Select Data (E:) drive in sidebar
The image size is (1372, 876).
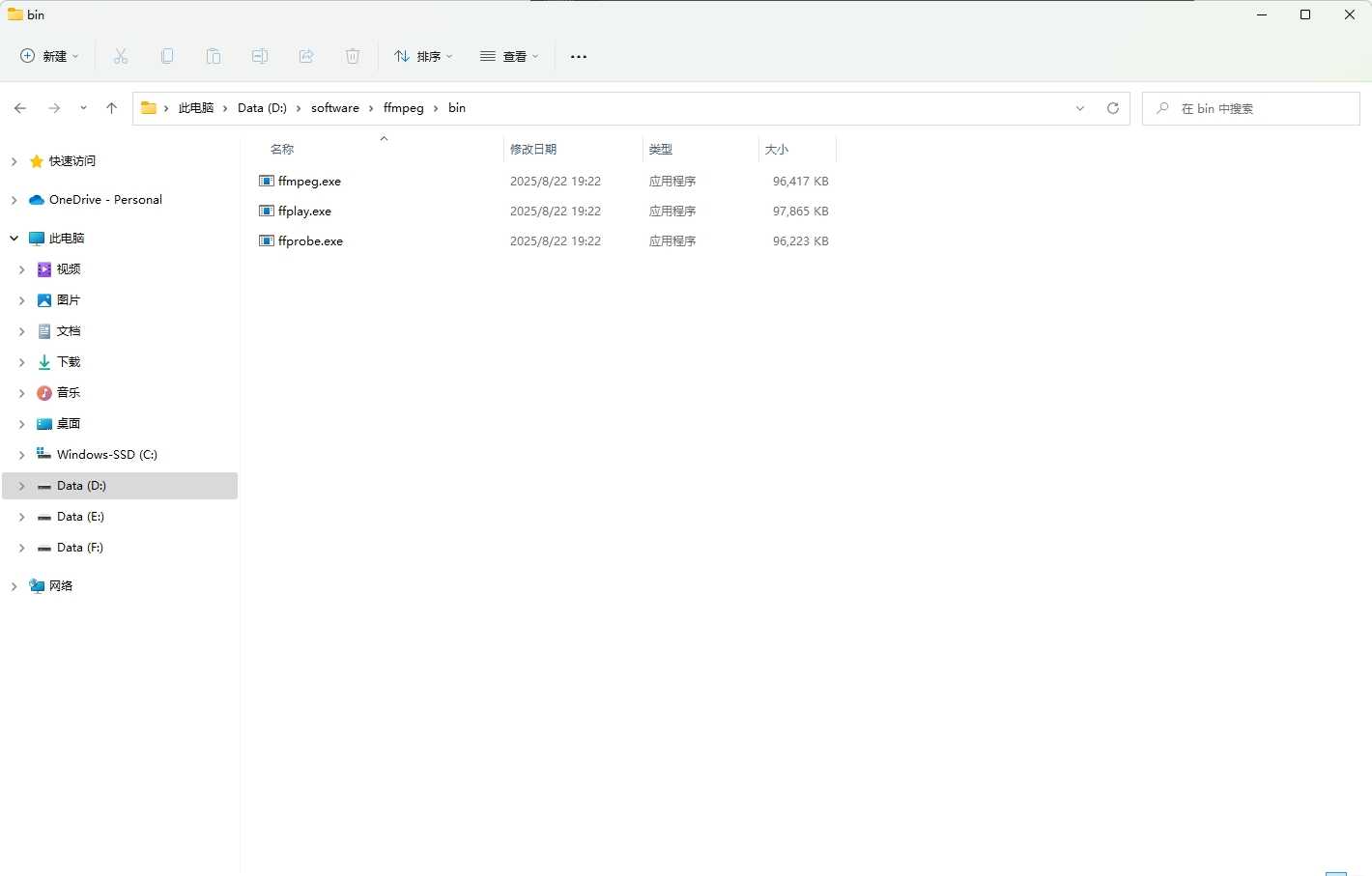[x=80, y=517]
